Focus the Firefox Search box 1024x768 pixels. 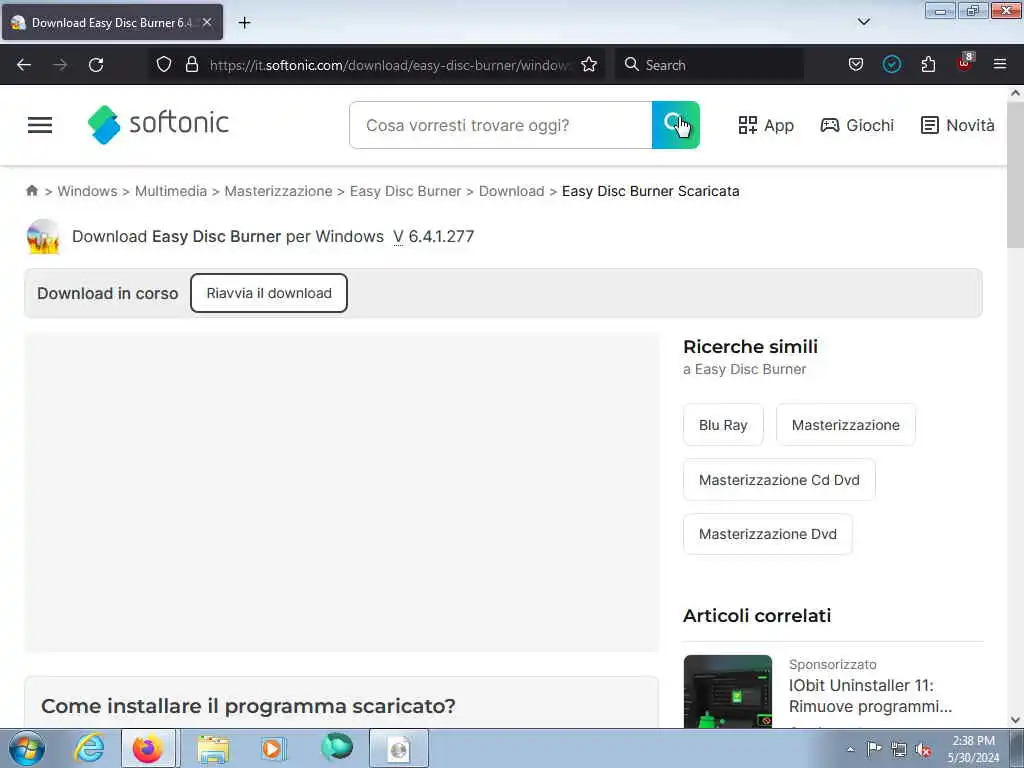pos(709,65)
